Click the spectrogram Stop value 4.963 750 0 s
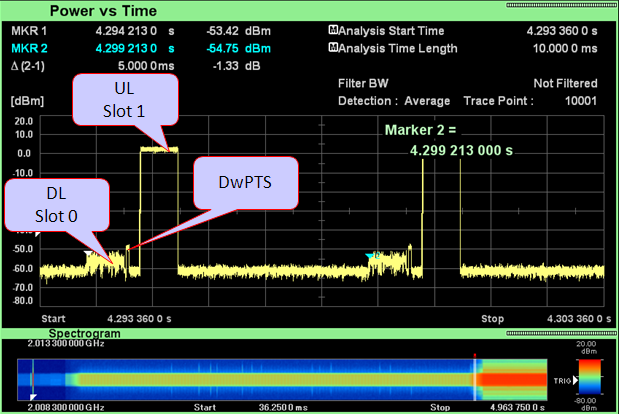The width and height of the screenshot is (619, 414). click(x=518, y=407)
